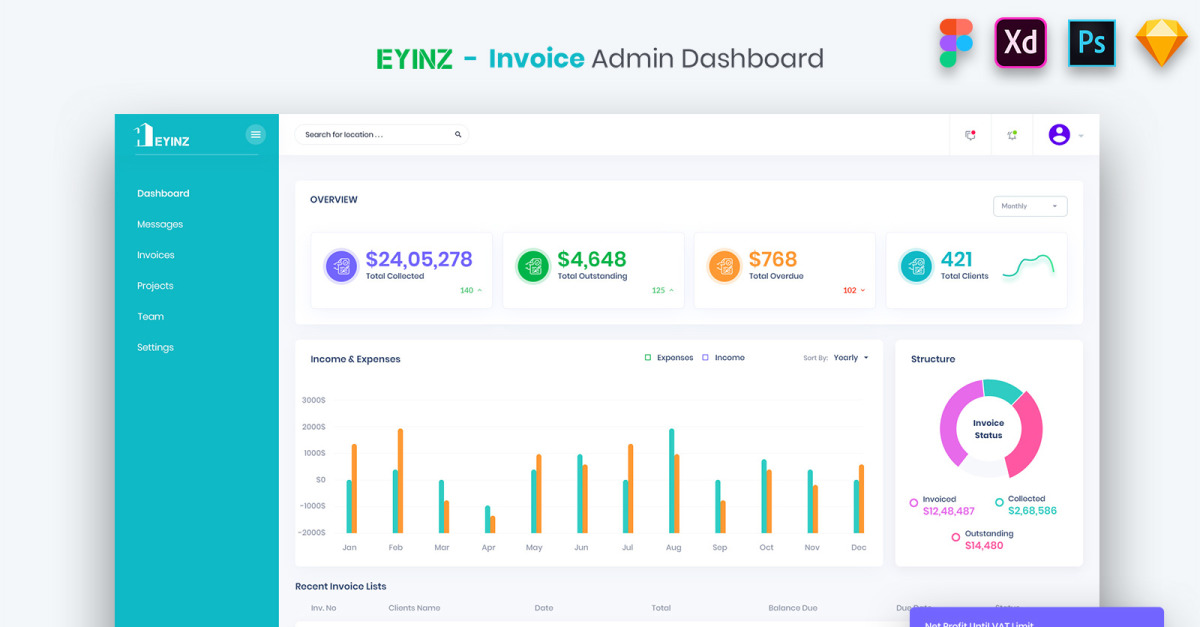
Task: Click the hamburger menu icon in sidebar
Action: 256,134
